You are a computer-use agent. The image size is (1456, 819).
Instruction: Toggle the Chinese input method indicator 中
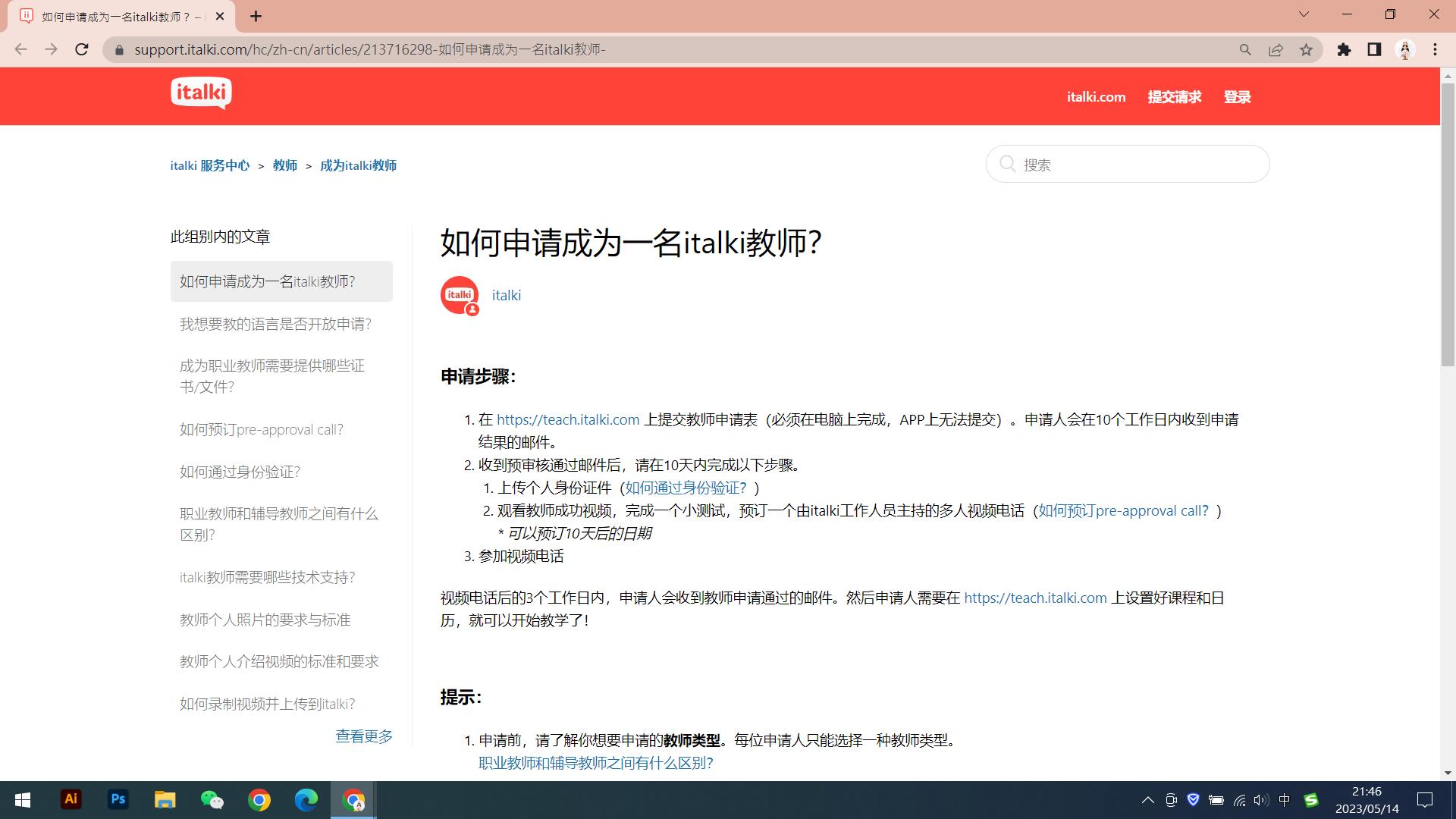tap(1285, 799)
